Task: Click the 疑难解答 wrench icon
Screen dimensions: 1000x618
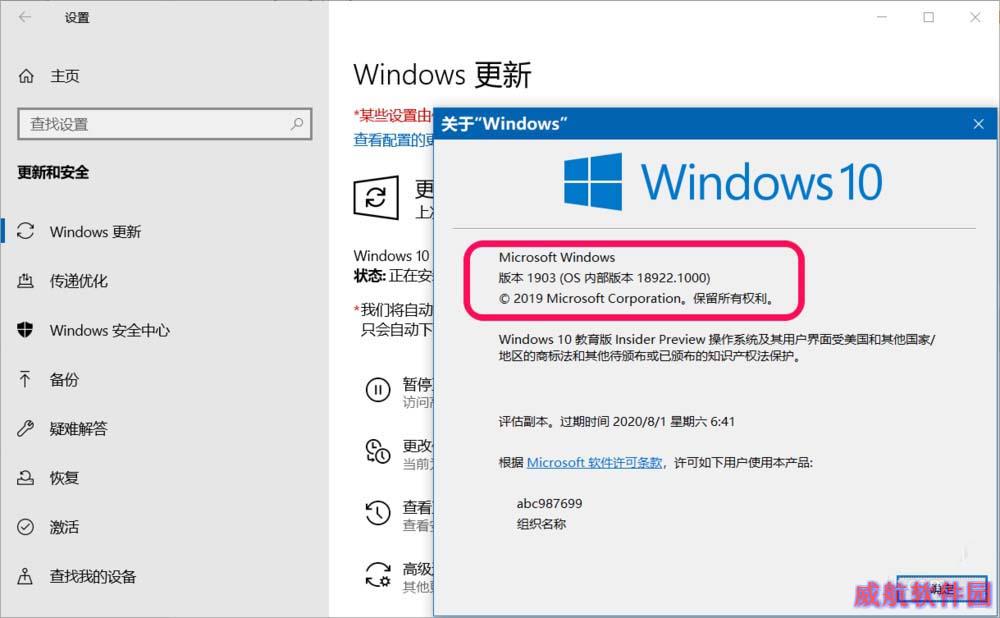Action: pyautogui.click(x=26, y=429)
